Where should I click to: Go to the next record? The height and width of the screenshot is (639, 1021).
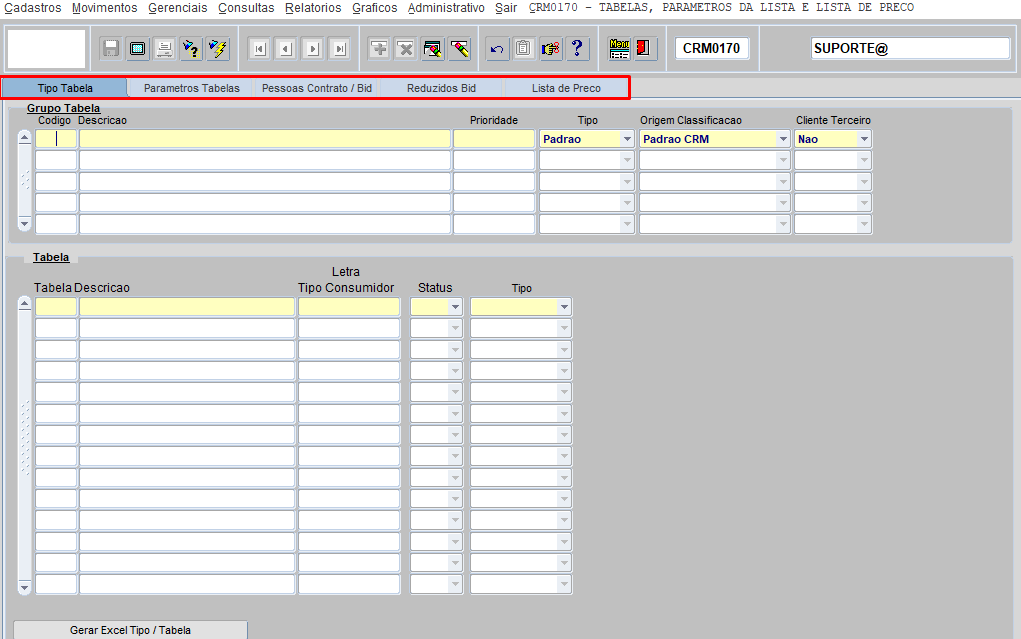(313, 49)
